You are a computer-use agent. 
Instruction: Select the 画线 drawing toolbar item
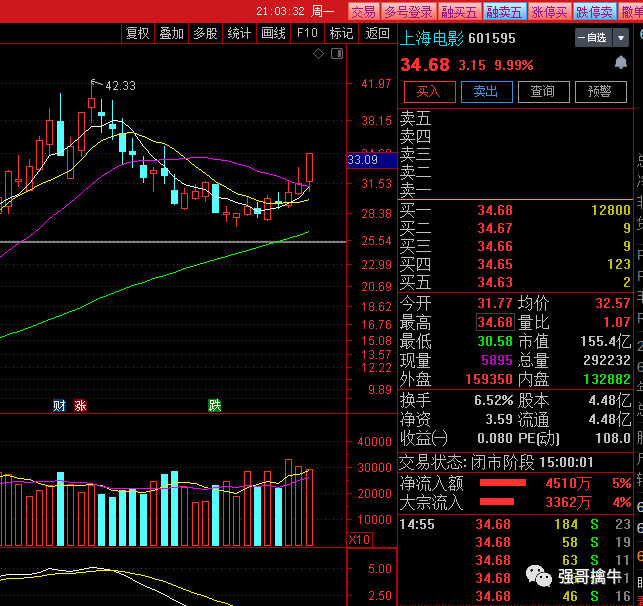[273, 33]
